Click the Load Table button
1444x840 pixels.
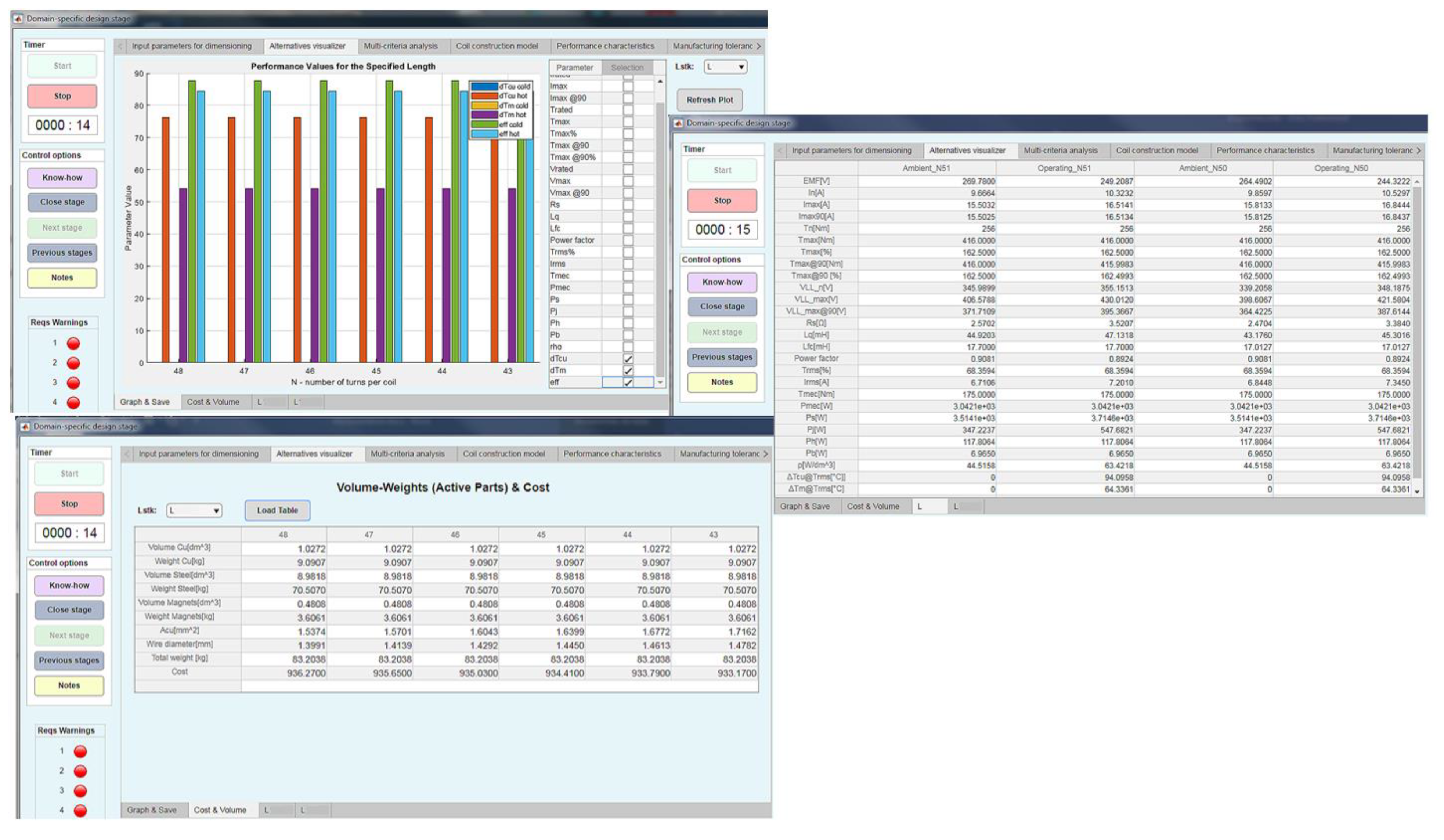277,511
